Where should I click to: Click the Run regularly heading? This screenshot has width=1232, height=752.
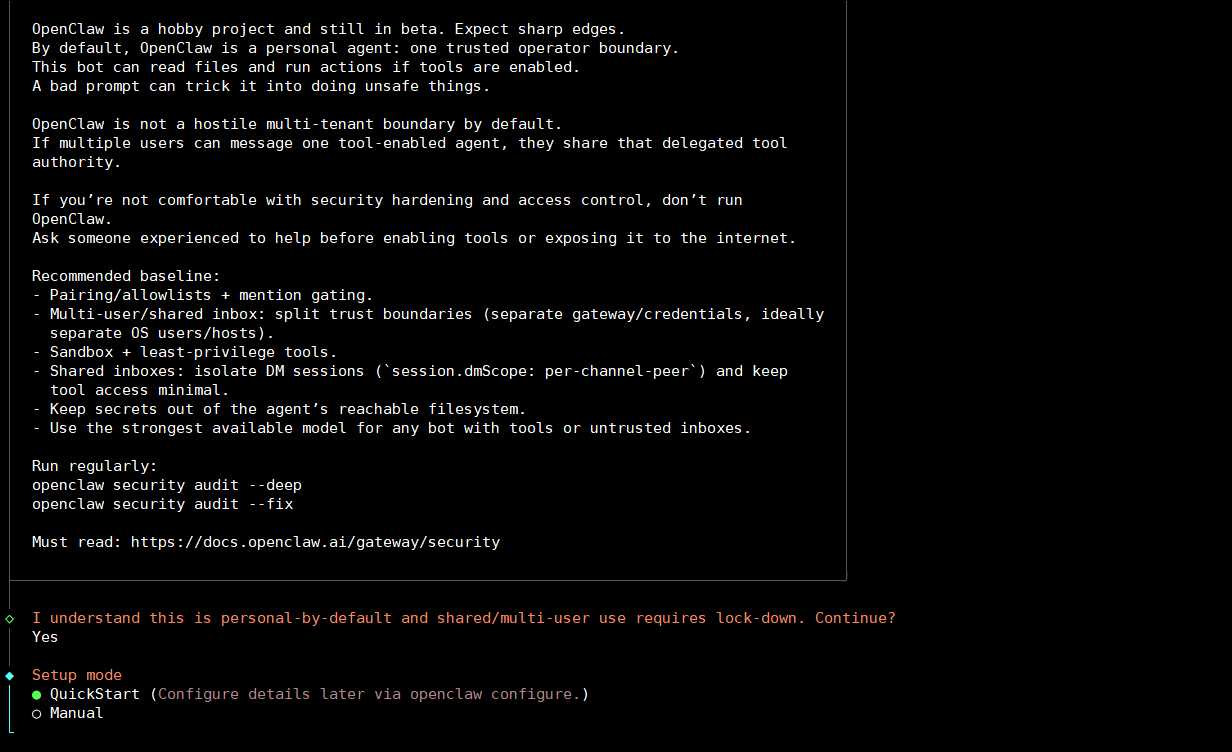pyautogui.click(x=94, y=466)
